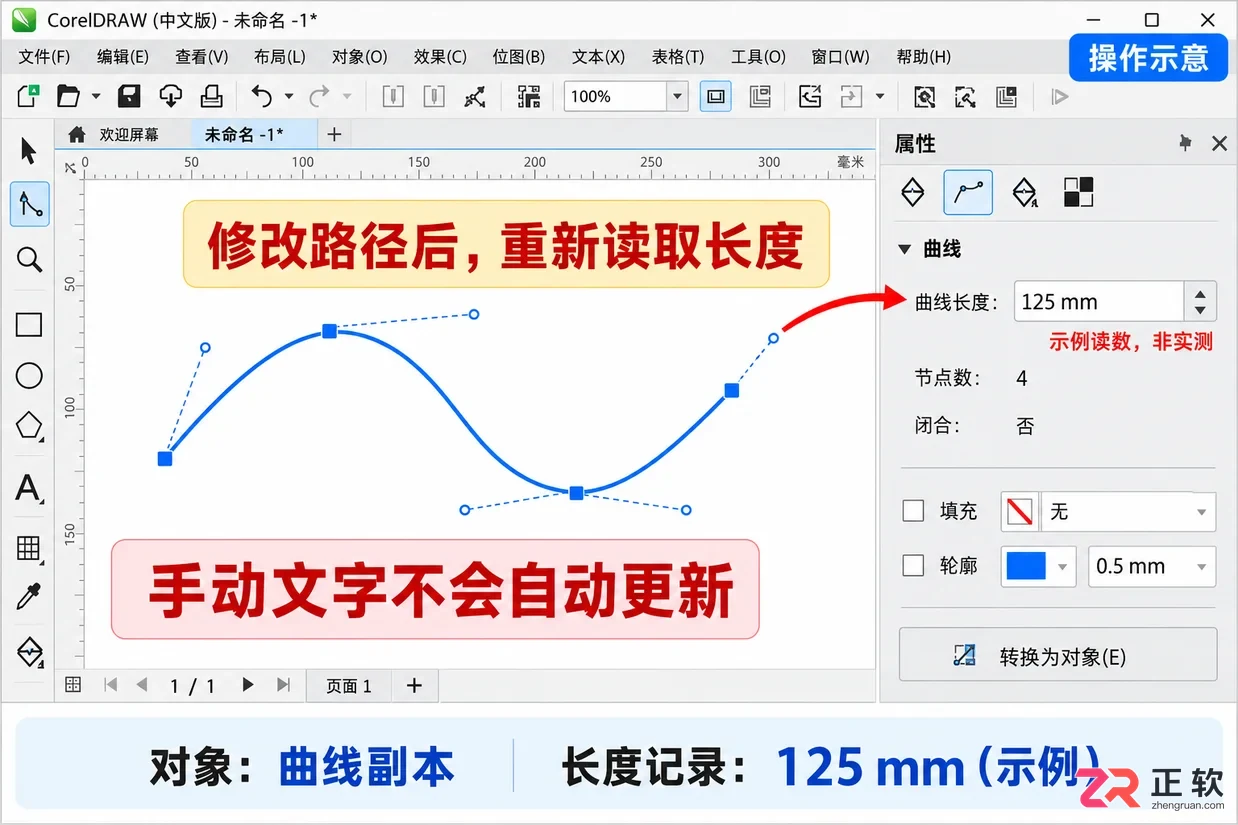Click the New document icon

pyautogui.click(x=28, y=96)
